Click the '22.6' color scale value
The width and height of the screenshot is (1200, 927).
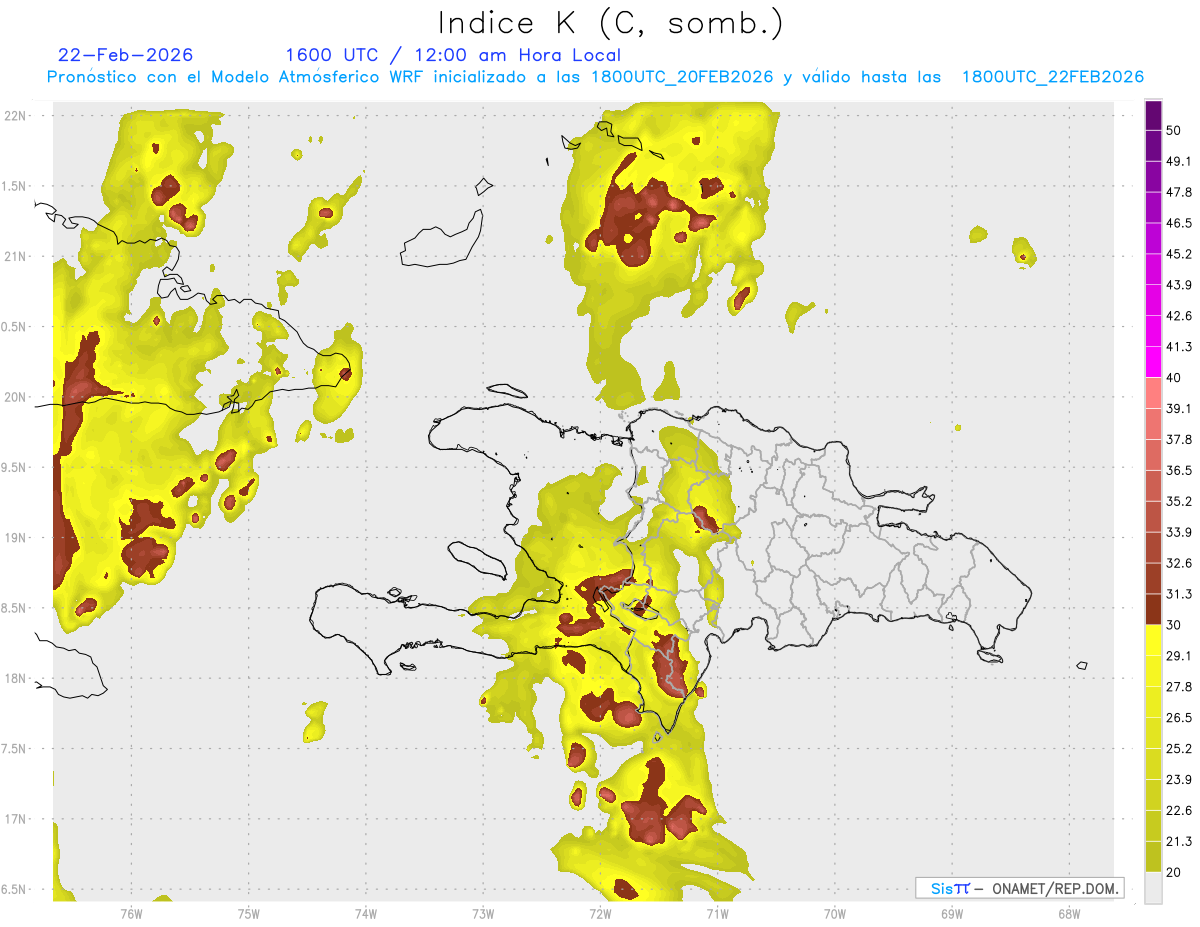[x=1179, y=811]
